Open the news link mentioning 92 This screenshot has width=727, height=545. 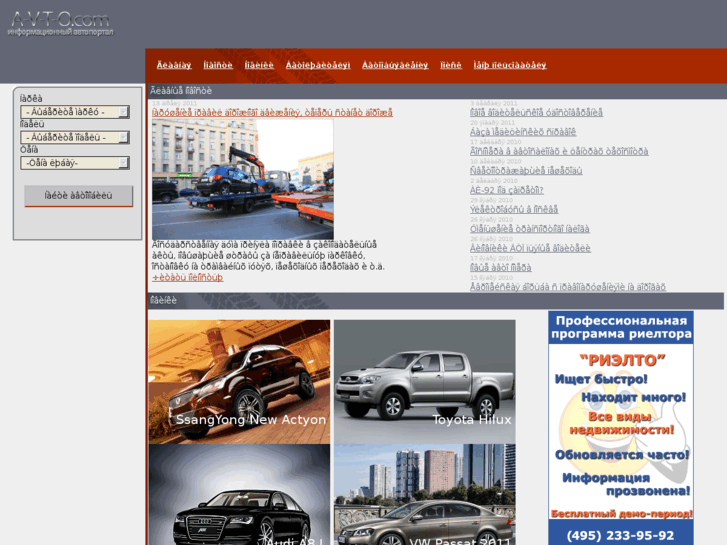click(x=506, y=190)
